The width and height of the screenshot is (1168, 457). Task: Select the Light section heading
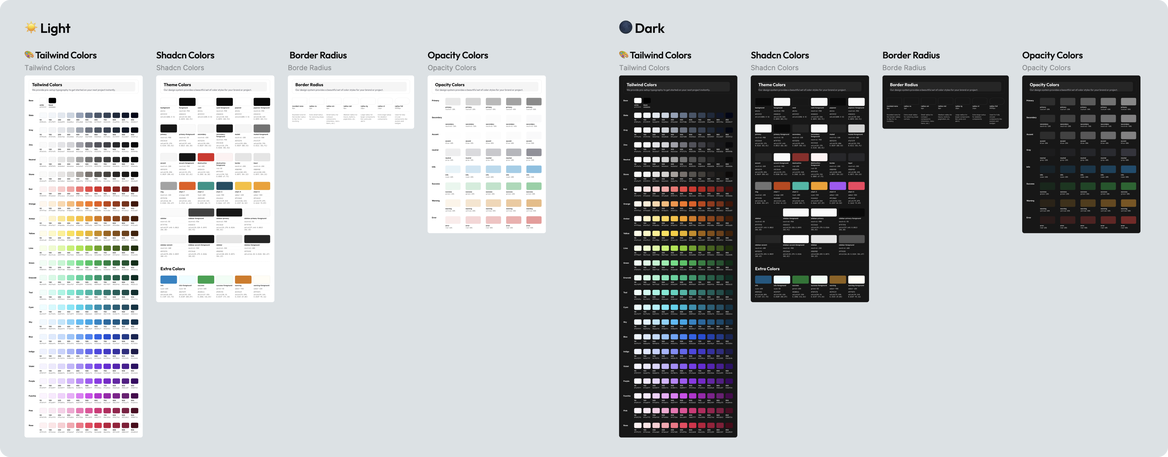pyautogui.click(x=55, y=28)
